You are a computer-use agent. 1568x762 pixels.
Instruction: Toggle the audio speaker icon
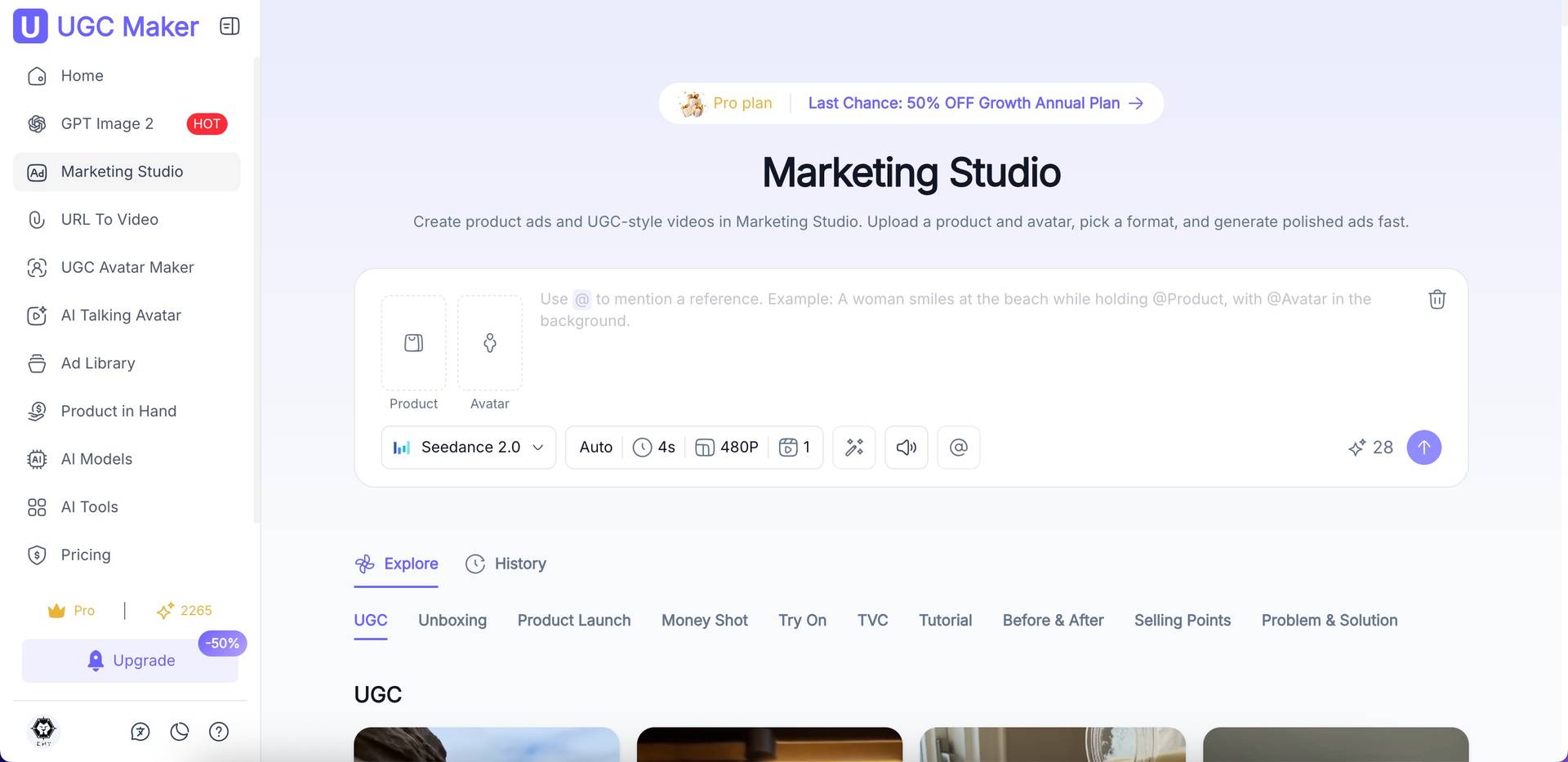point(906,448)
